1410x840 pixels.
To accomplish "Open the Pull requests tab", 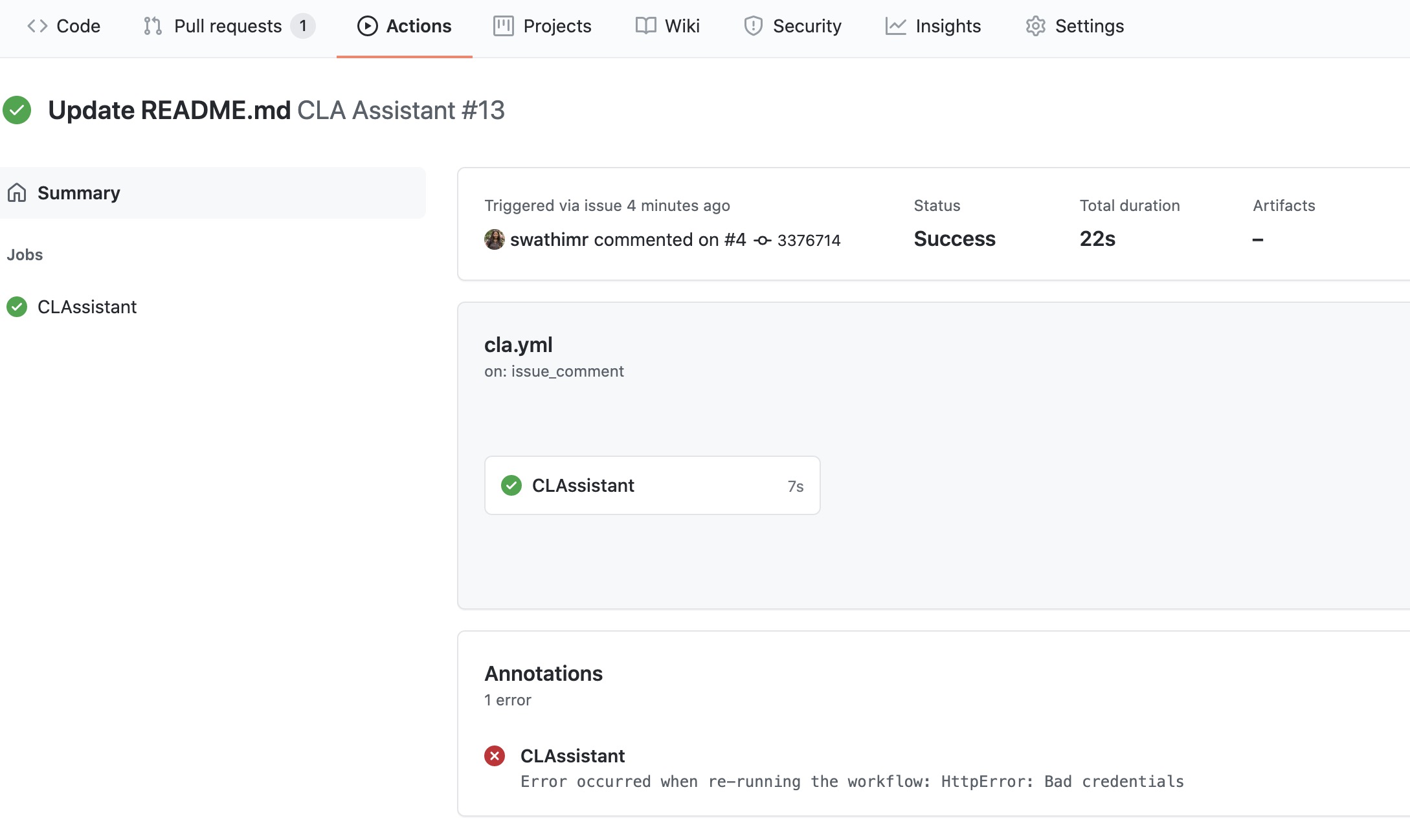I will pos(228,26).
